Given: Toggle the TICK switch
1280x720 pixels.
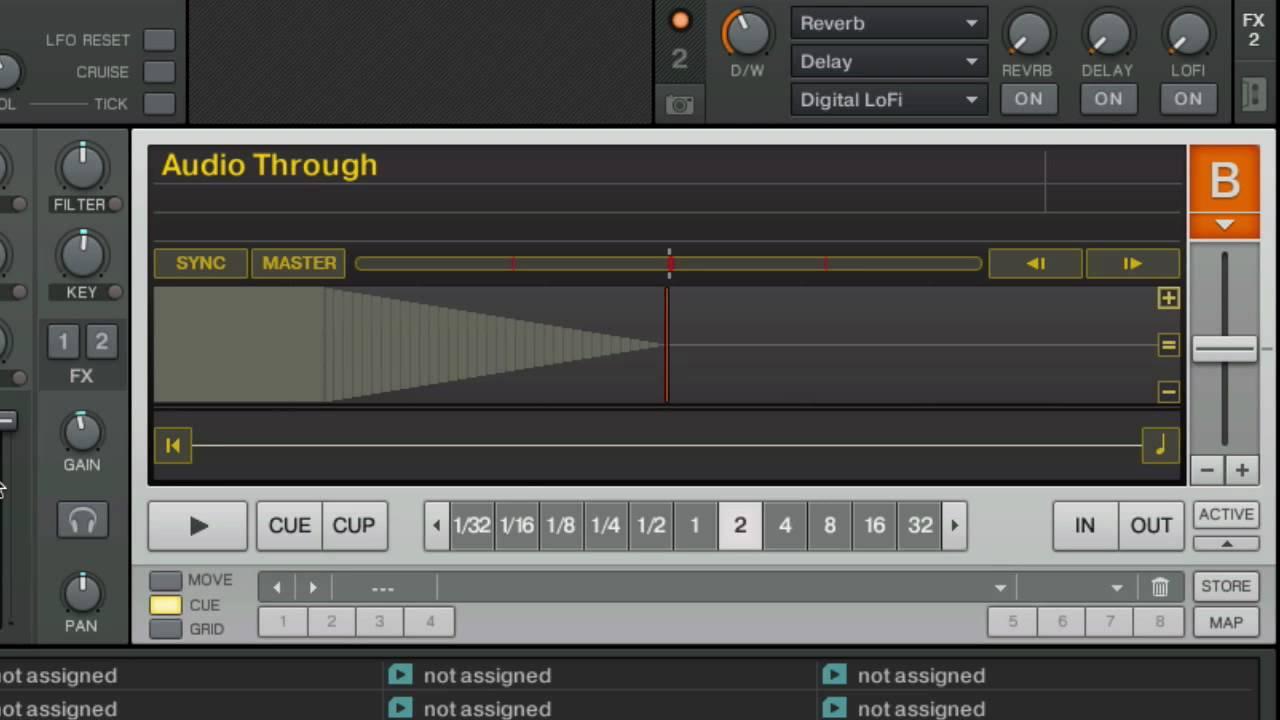Looking at the screenshot, I should point(159,104).
